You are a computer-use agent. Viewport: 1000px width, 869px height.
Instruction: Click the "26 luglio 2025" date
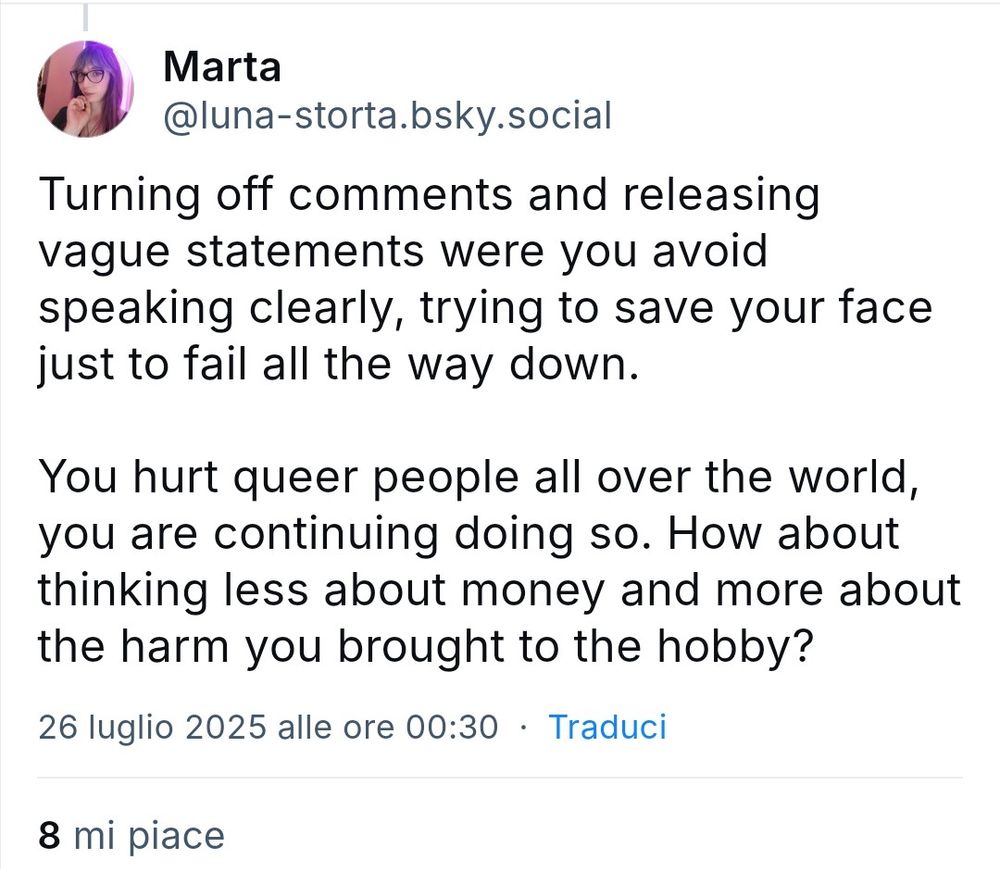click(x=152, y=727)
